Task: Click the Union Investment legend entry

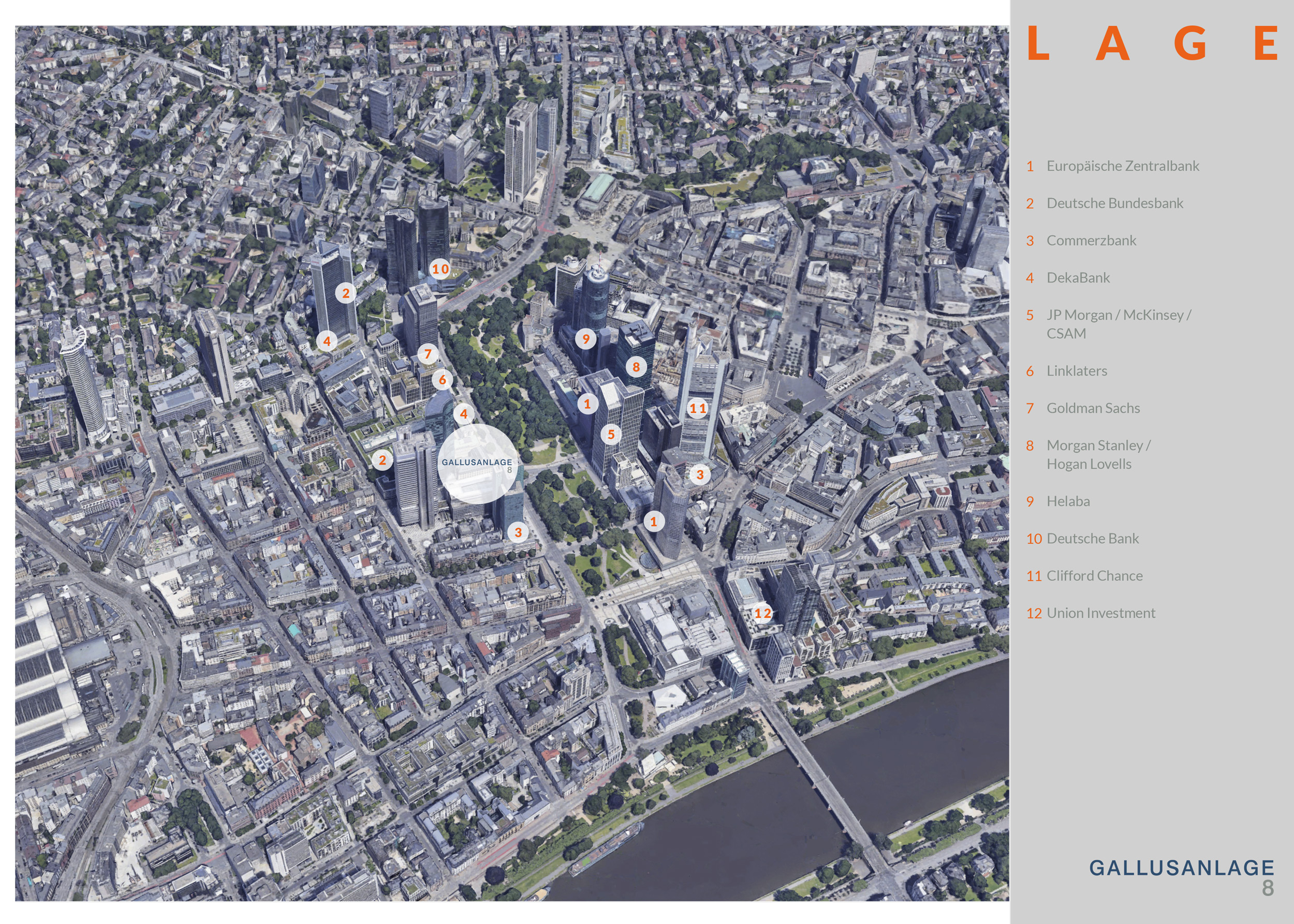Action: (x=1100, y=613)
